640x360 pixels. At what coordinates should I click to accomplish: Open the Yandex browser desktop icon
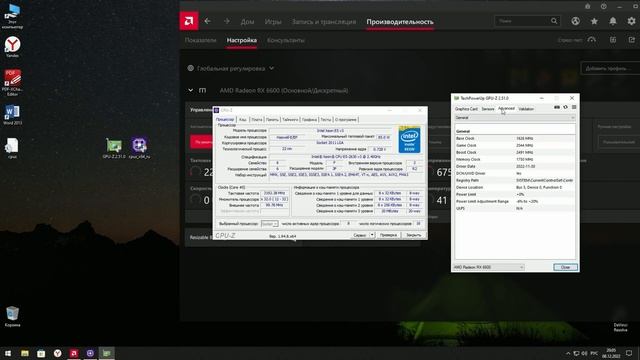pyautogui.click(x=12, y=47)
